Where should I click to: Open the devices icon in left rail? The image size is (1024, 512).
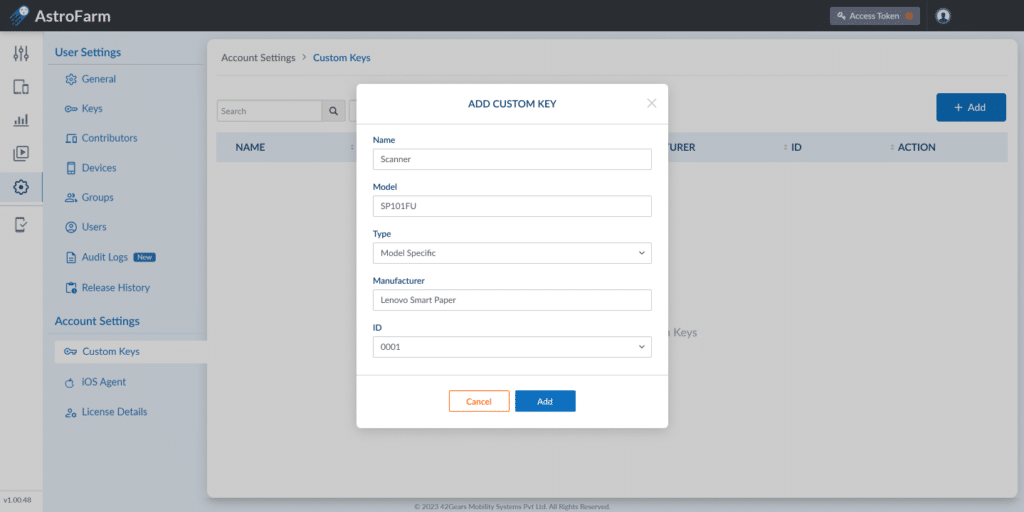click(x=21, y=87)
